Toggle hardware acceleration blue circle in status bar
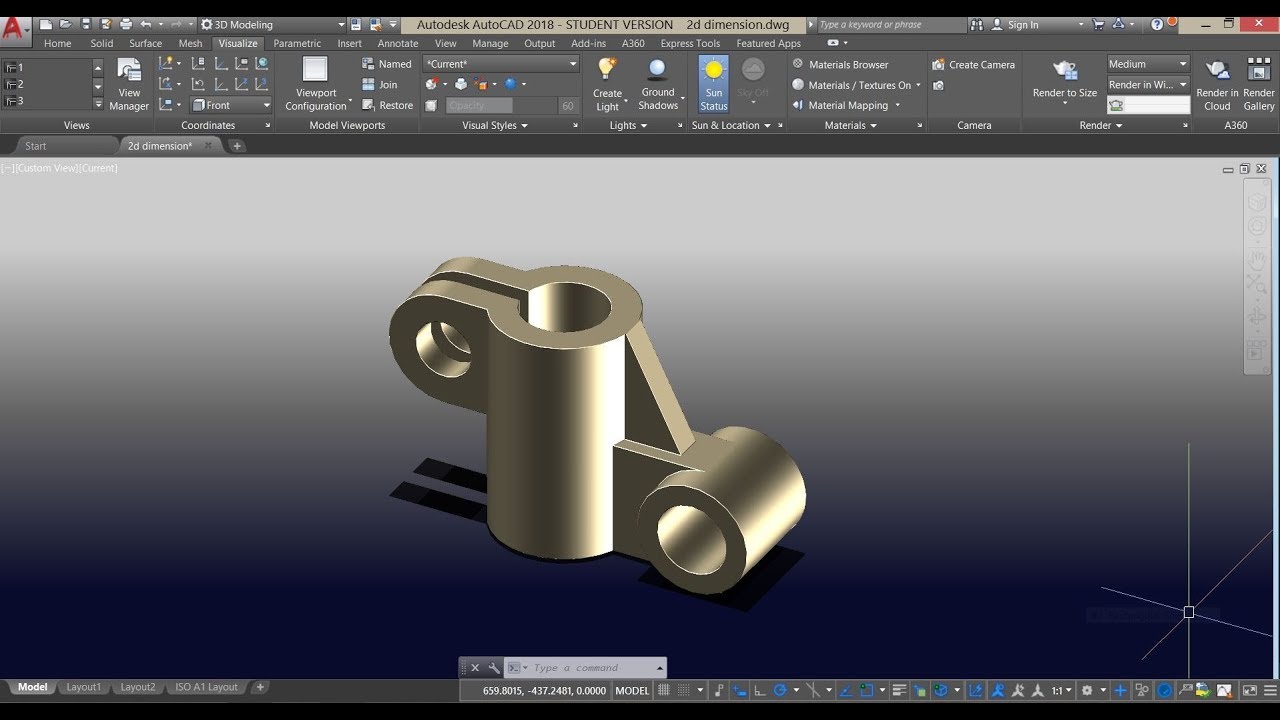The height and width of the screenshot is (720, 1280). pyautogui.click(x=1165, y=690)
